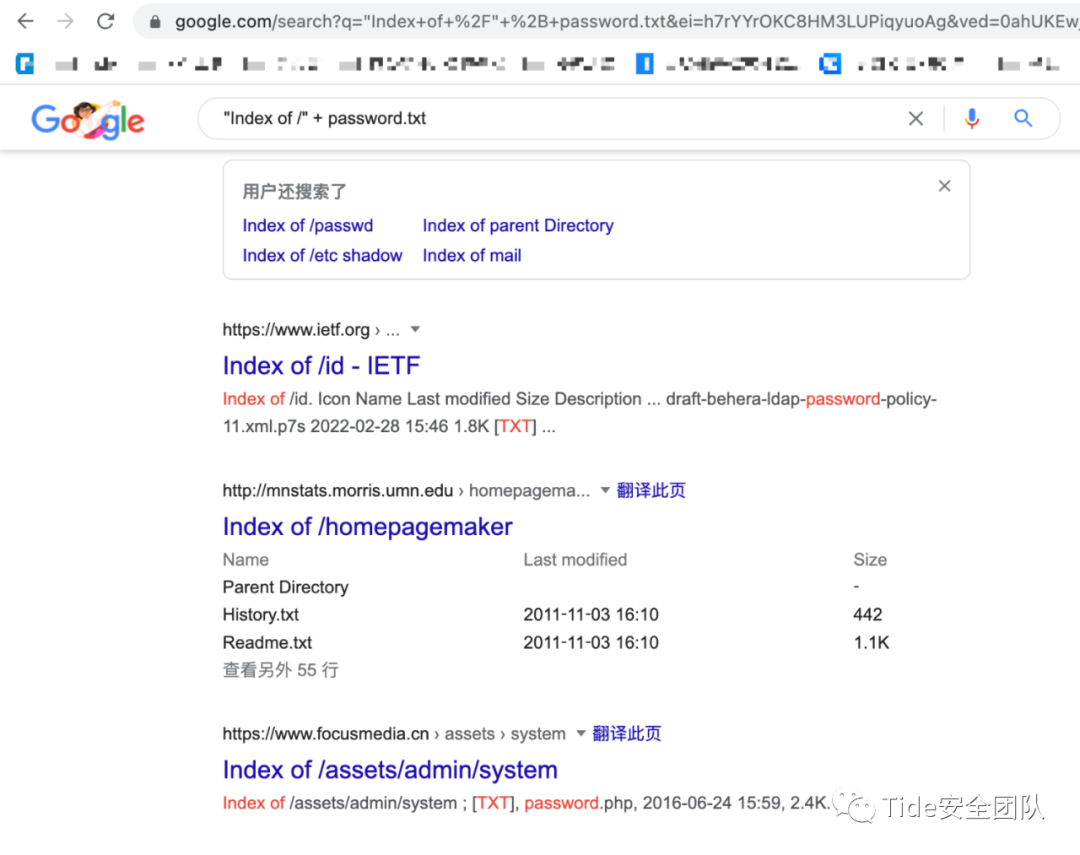The width and height of the screenshot is (1080, 855).
Task: Click the forward navigation arrow
Action: coord(64,19)
